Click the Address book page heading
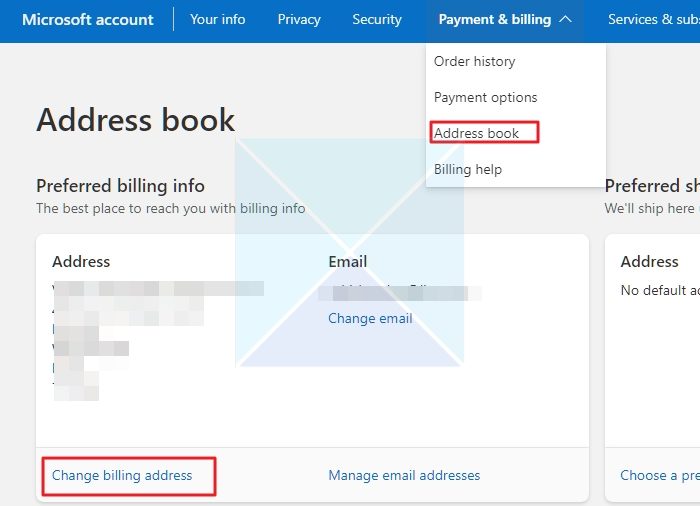 pos(135,120)
